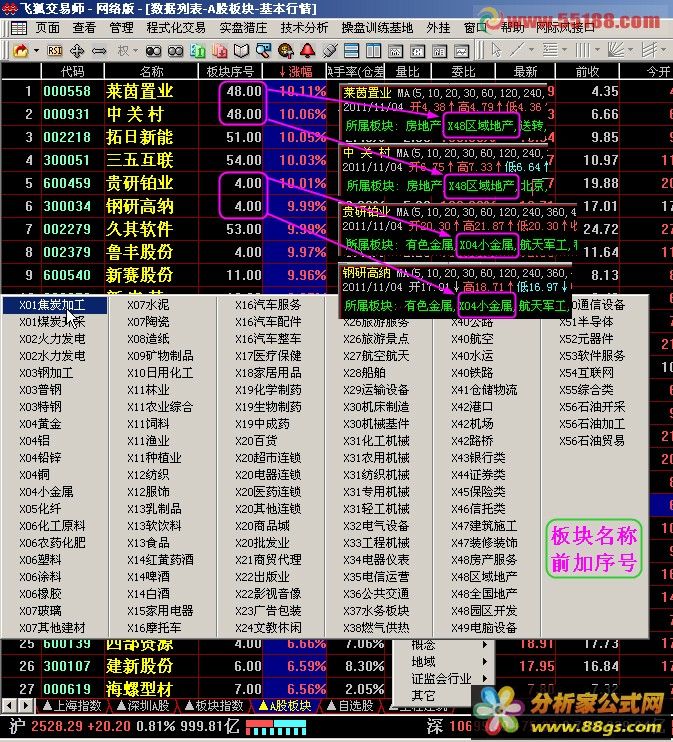Click the green documents toolbar icon
This screenshot has height=742, width=673.
tap(198, 50)
